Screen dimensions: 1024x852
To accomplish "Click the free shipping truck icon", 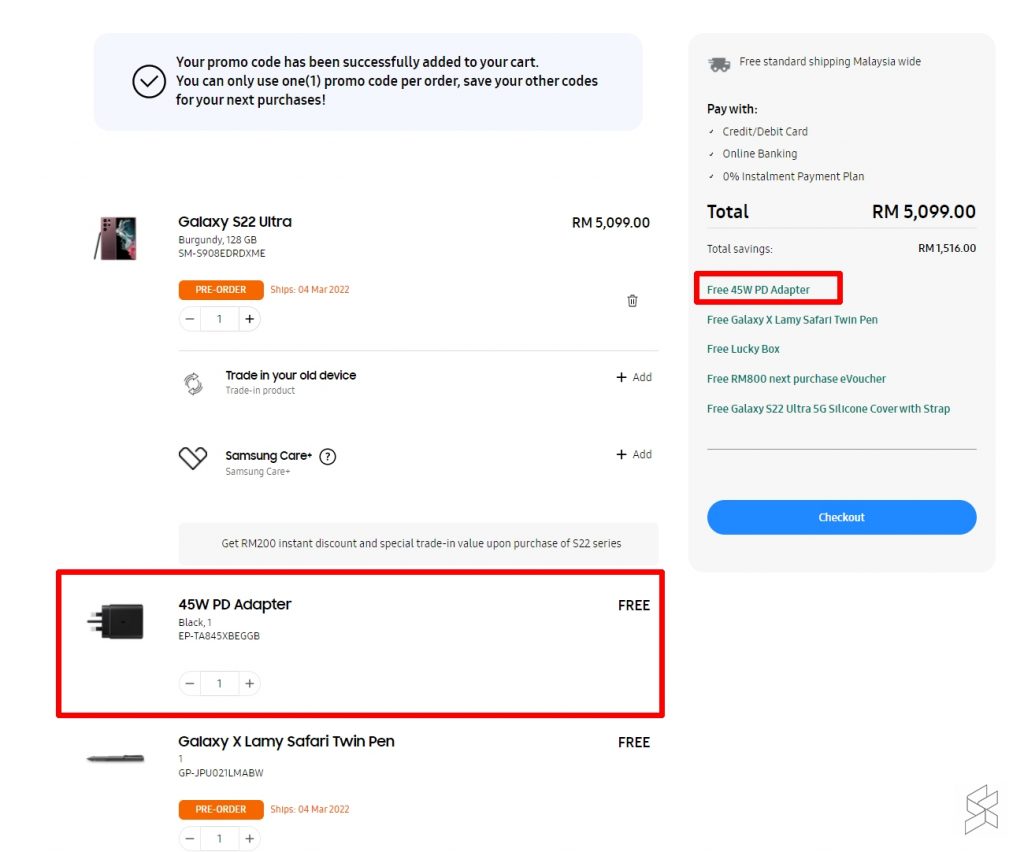I will tap(718, 64).
